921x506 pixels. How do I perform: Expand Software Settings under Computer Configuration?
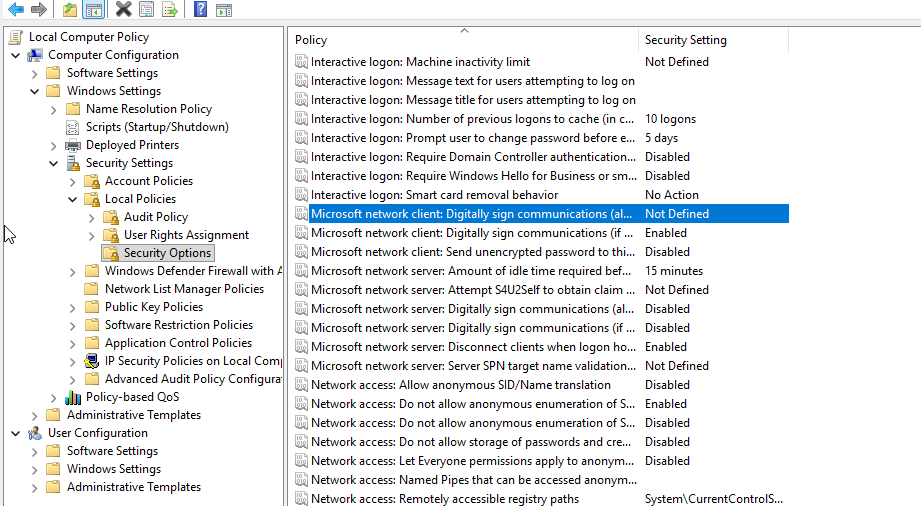pyautogui.click(x=35, y=73)
